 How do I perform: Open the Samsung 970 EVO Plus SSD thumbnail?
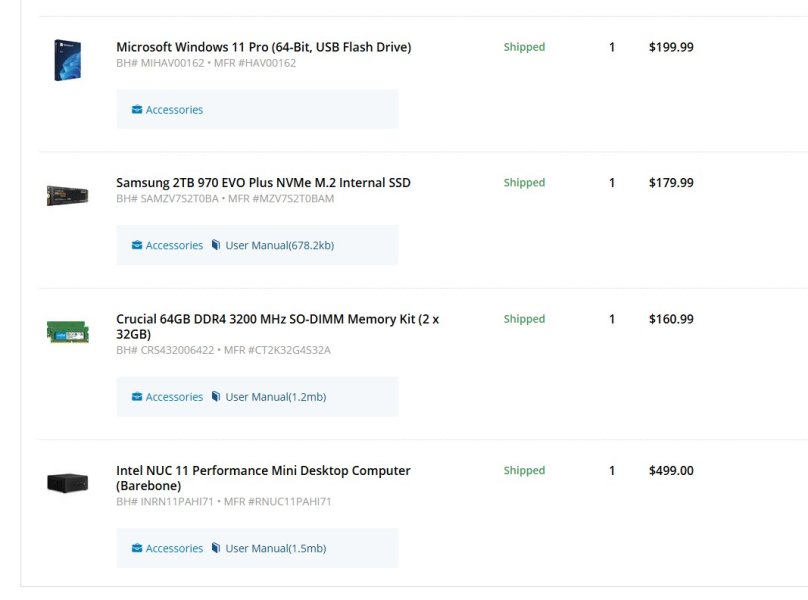tap(68, 195)
